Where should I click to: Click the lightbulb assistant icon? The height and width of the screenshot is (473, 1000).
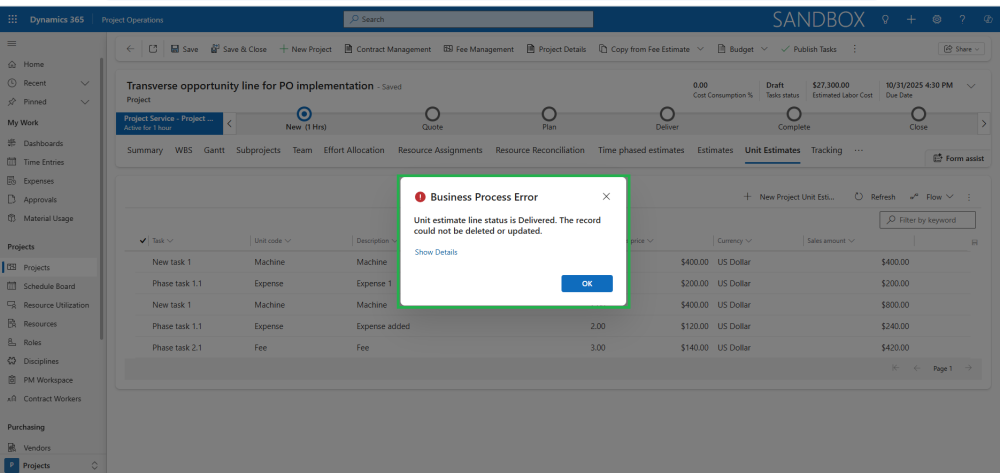click(x=885, y=19)
